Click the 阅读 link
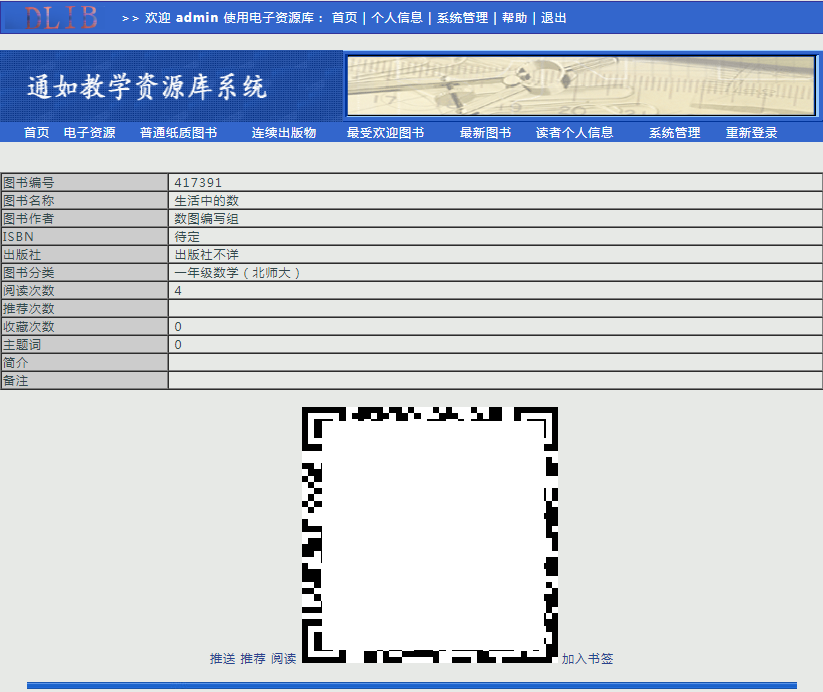823x692 pixels. (x=283, y=658)
